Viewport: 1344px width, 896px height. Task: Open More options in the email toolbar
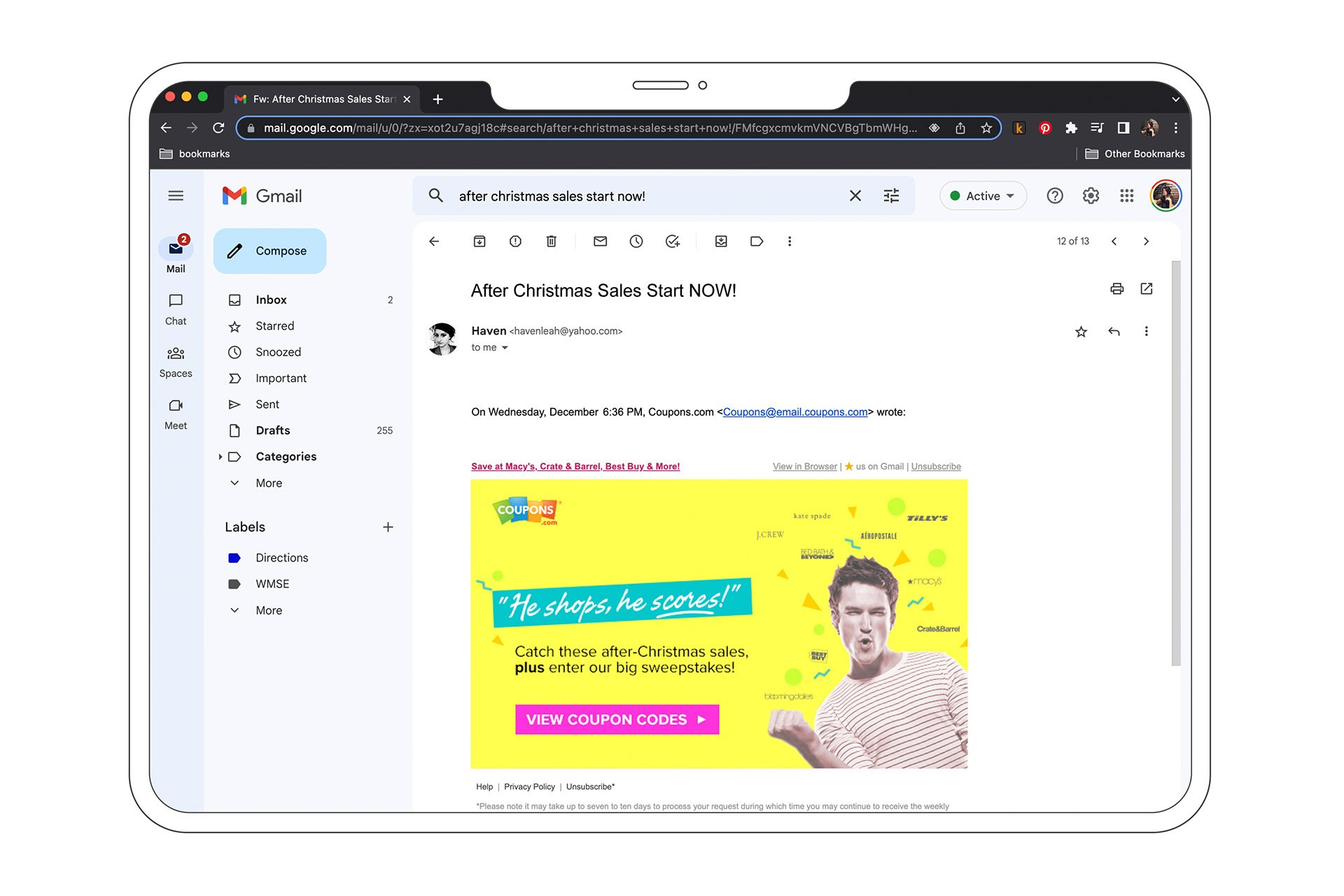(790, 241)
